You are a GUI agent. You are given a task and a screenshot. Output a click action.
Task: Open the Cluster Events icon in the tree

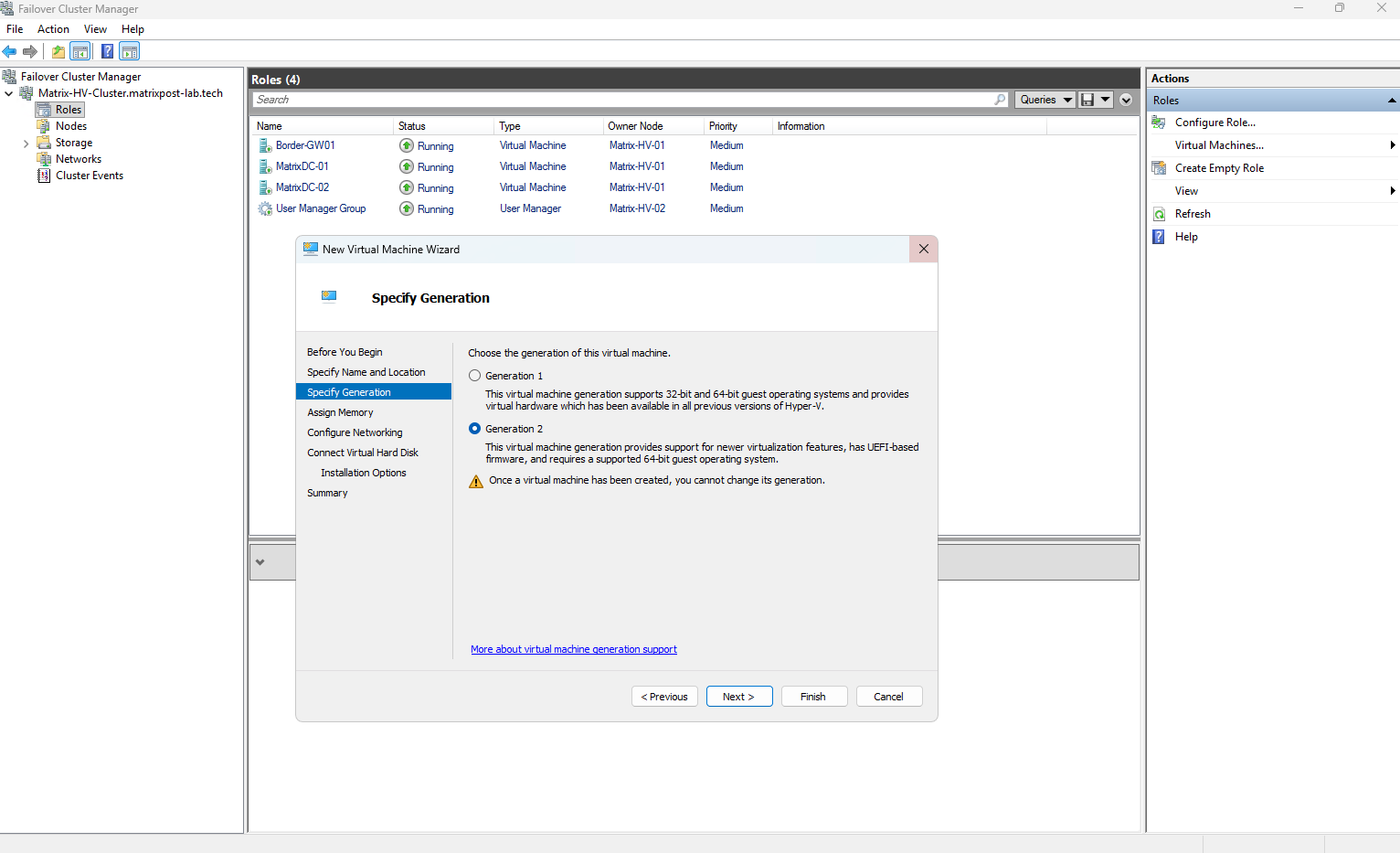44,176
